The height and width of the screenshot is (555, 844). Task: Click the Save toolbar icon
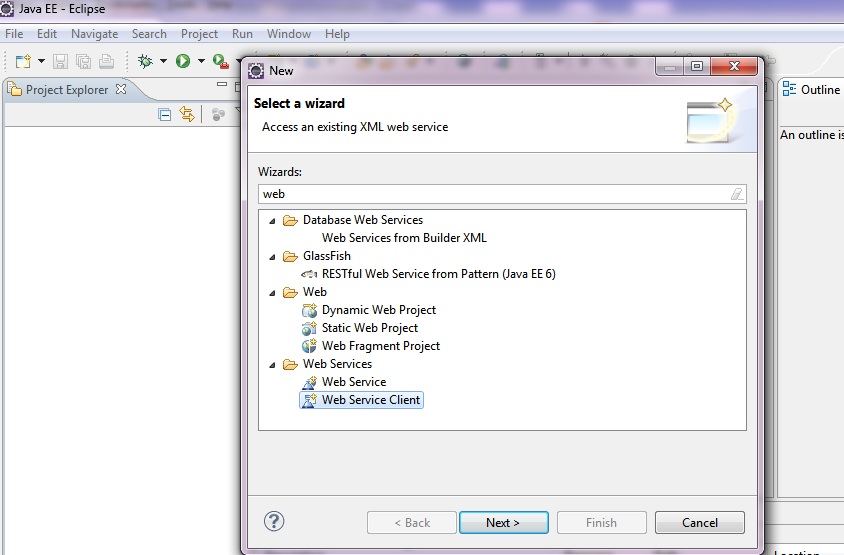tap(60, 61)
